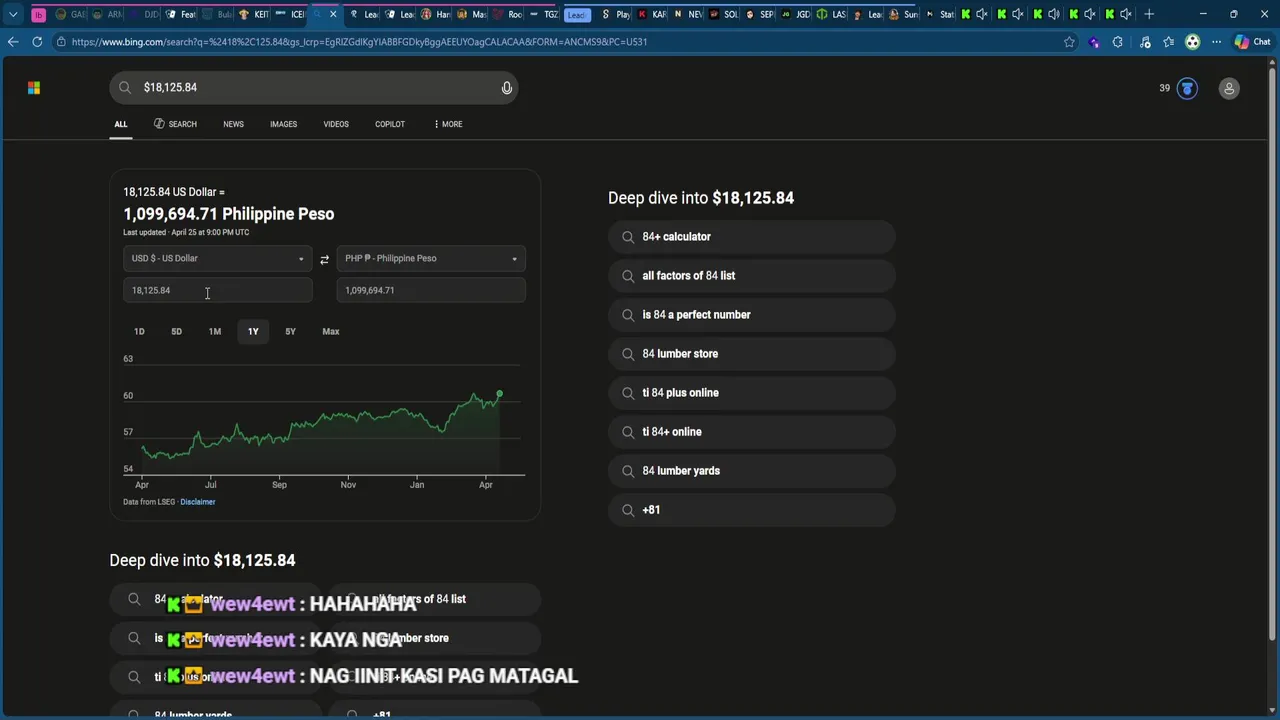Open the account profile icon
Image resolution: width=1280 pixels, height=720 pixels.
pyautogui.click(x=1229, y=88)
